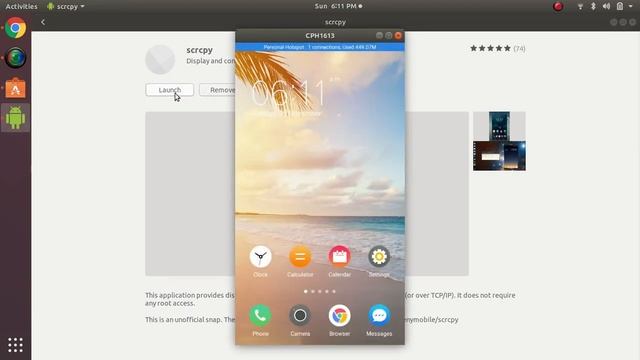This screenshot has height=360, width=640.
Task: Open the clock showing Sun 6:11 PM
Action: point(338,6)
